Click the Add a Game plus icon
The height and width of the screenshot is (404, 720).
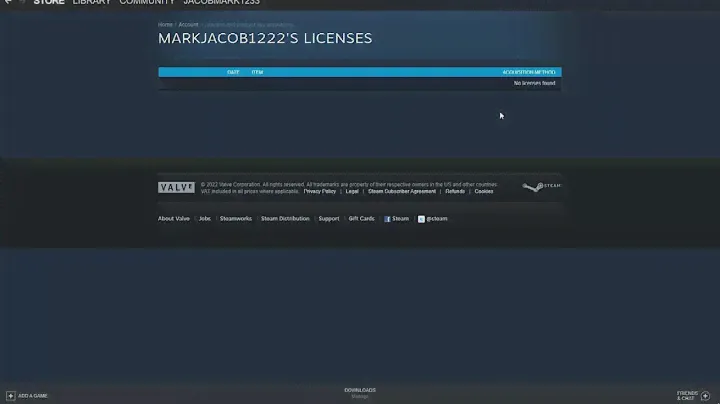(x=11, y=395)
